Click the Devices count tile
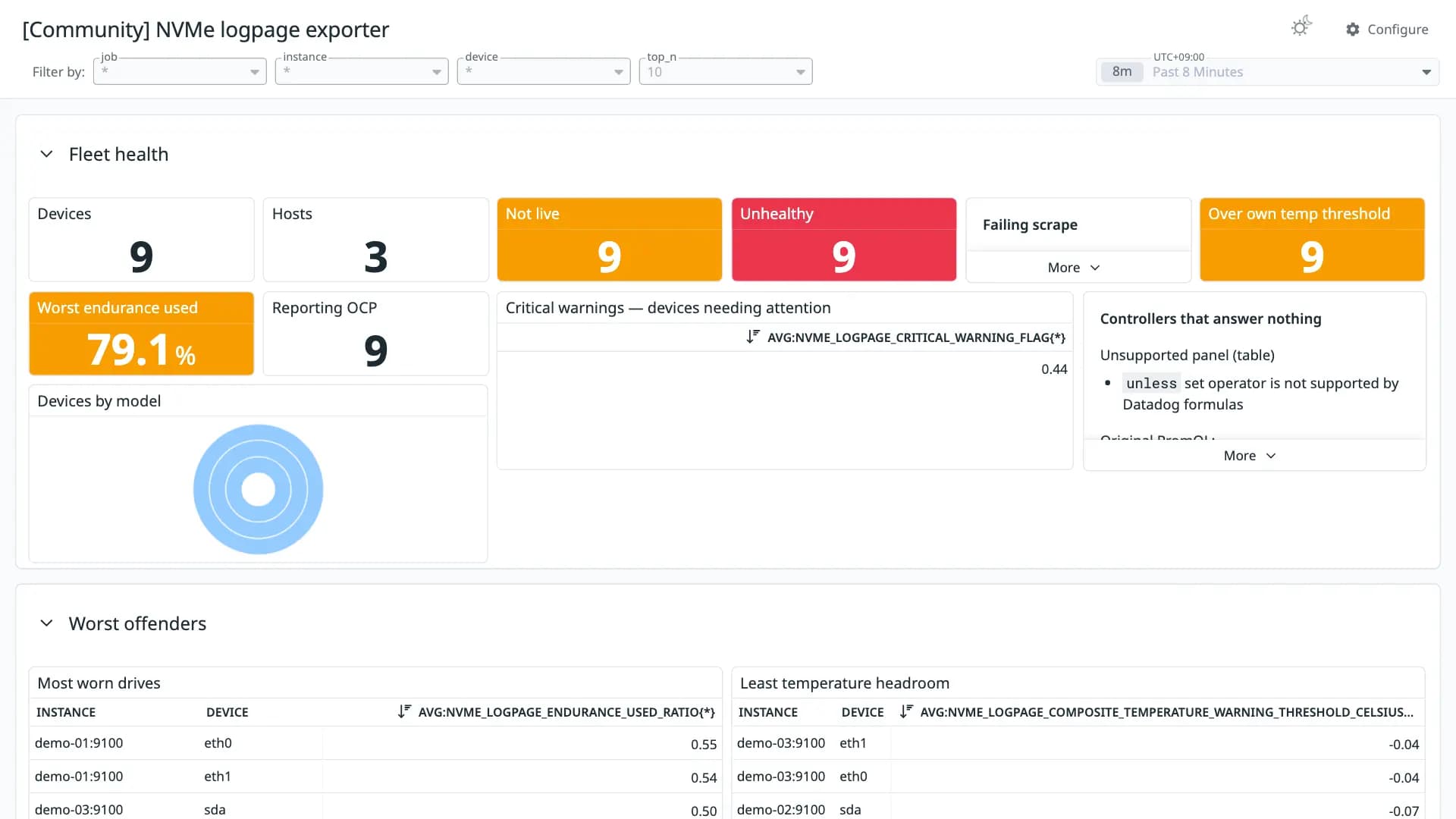The height and width of the screenshot is (819, 1456). (141, 240)
